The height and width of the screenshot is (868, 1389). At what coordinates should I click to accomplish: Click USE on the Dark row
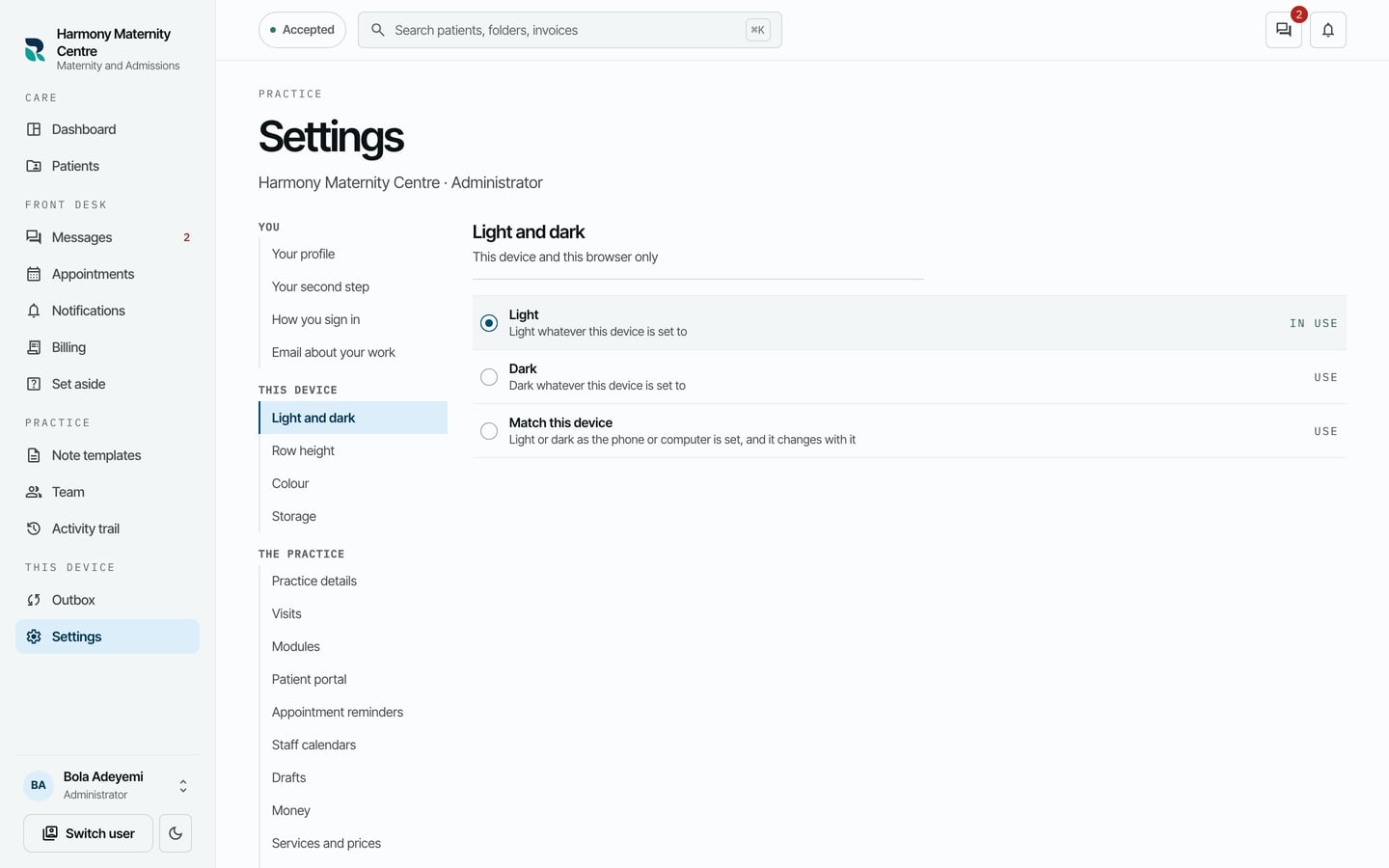pos(1325,377)
